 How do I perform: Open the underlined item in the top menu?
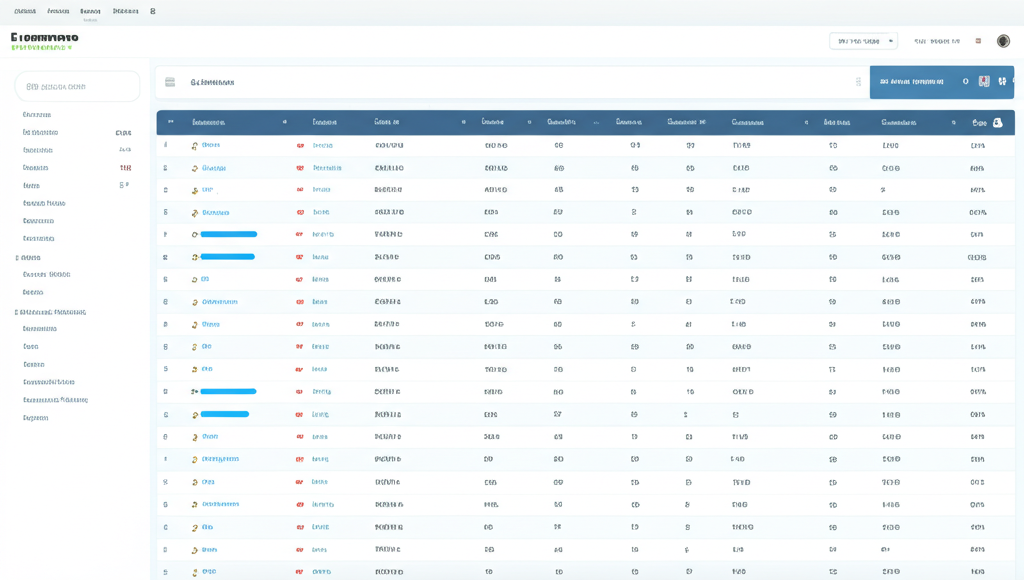[x=90, y=12]
